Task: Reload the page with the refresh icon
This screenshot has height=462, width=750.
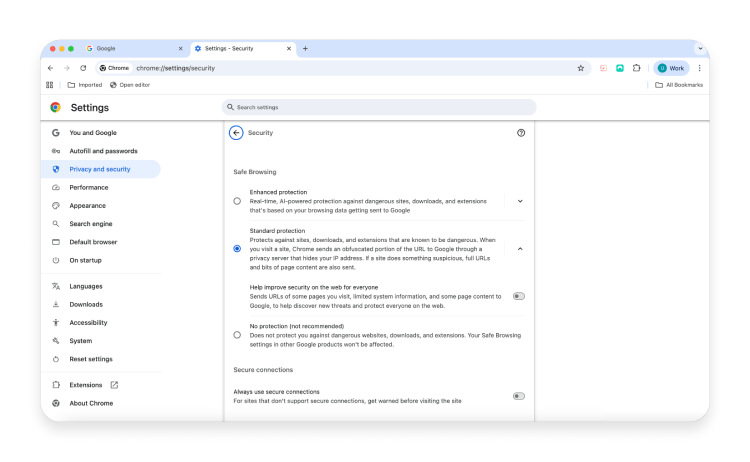Action: 83,68
